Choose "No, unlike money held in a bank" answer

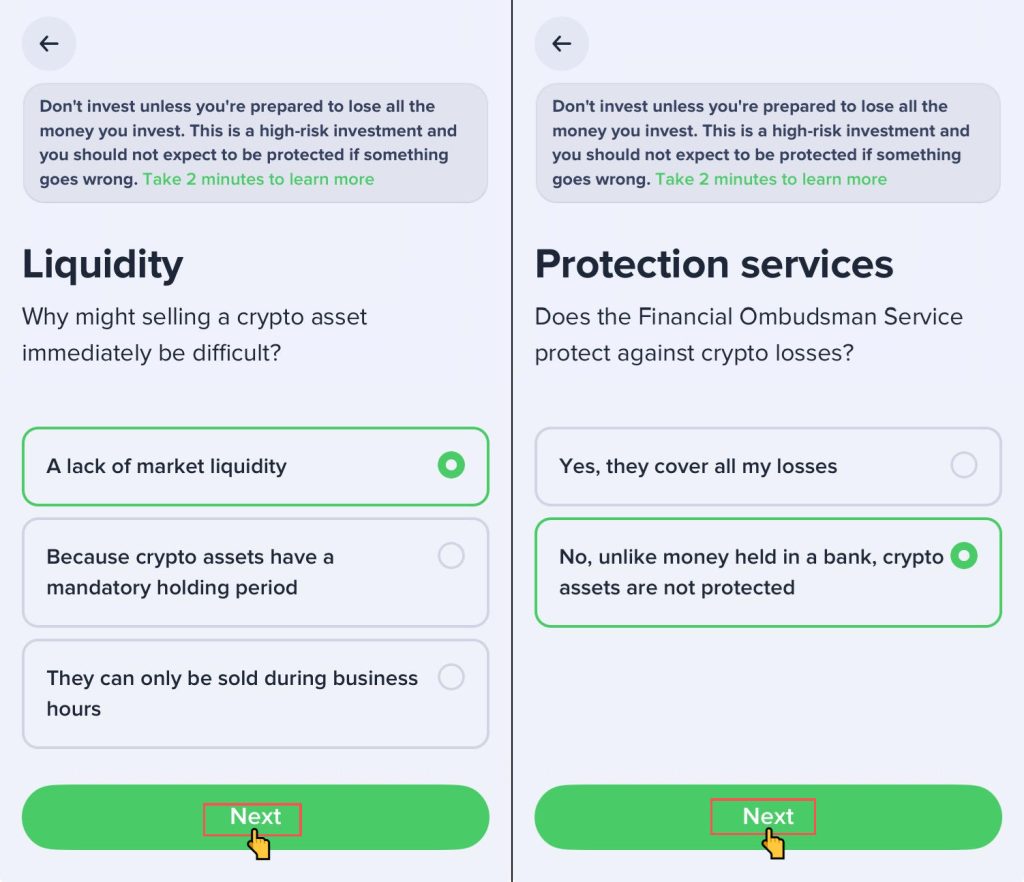click(x=767, y=572)
